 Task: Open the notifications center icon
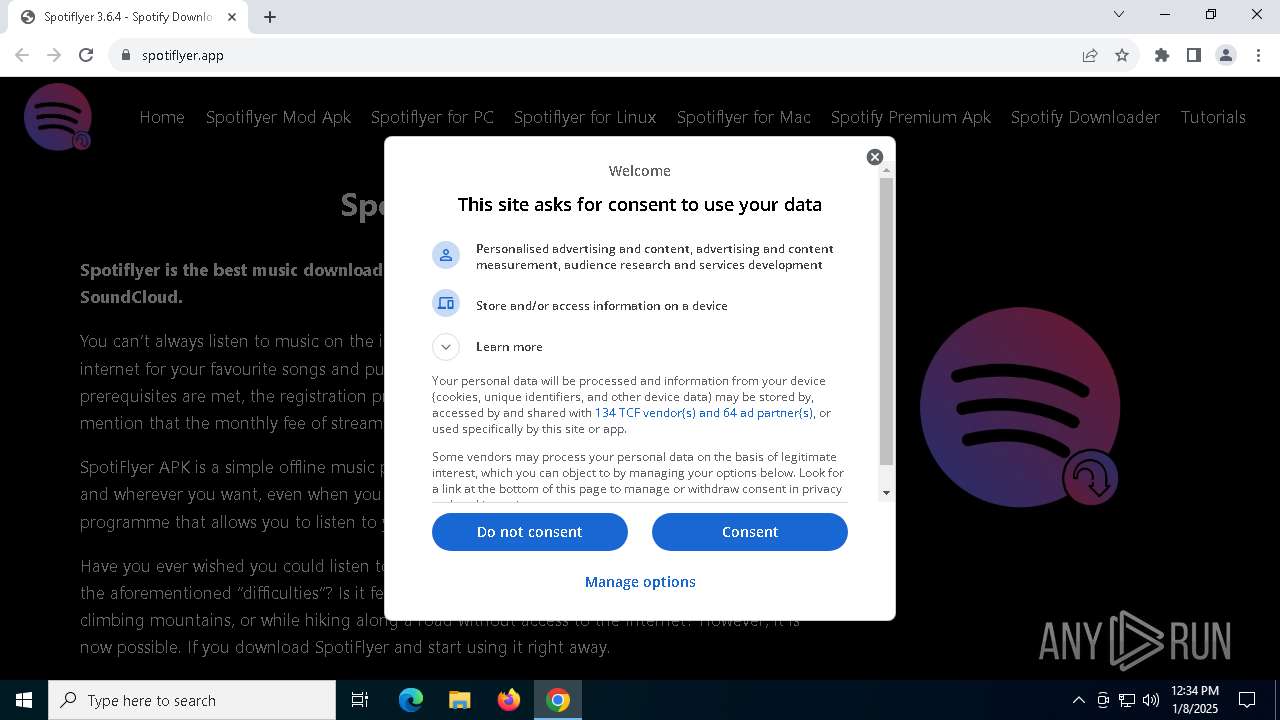point(1248,700)
